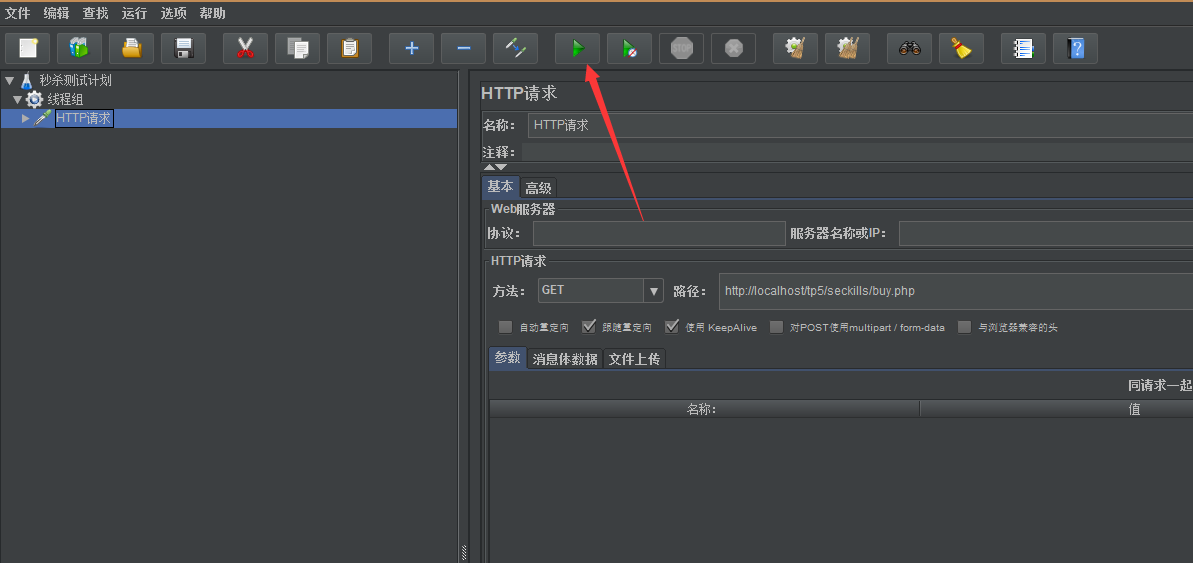This screenshot has width=1193, height=563.
Task: Open the 编辑 menu
Action: pyautogui.click(x=56, y=13)
